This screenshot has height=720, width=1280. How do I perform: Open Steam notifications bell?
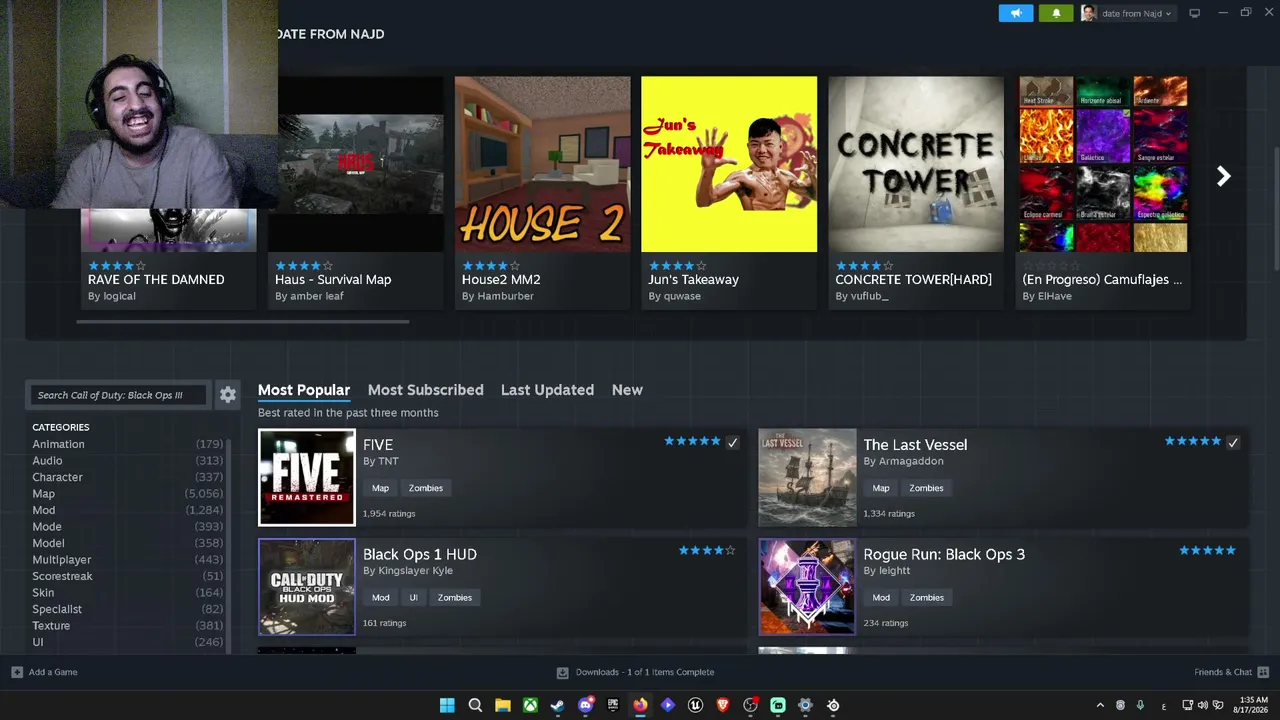(x=1056, y=13)
